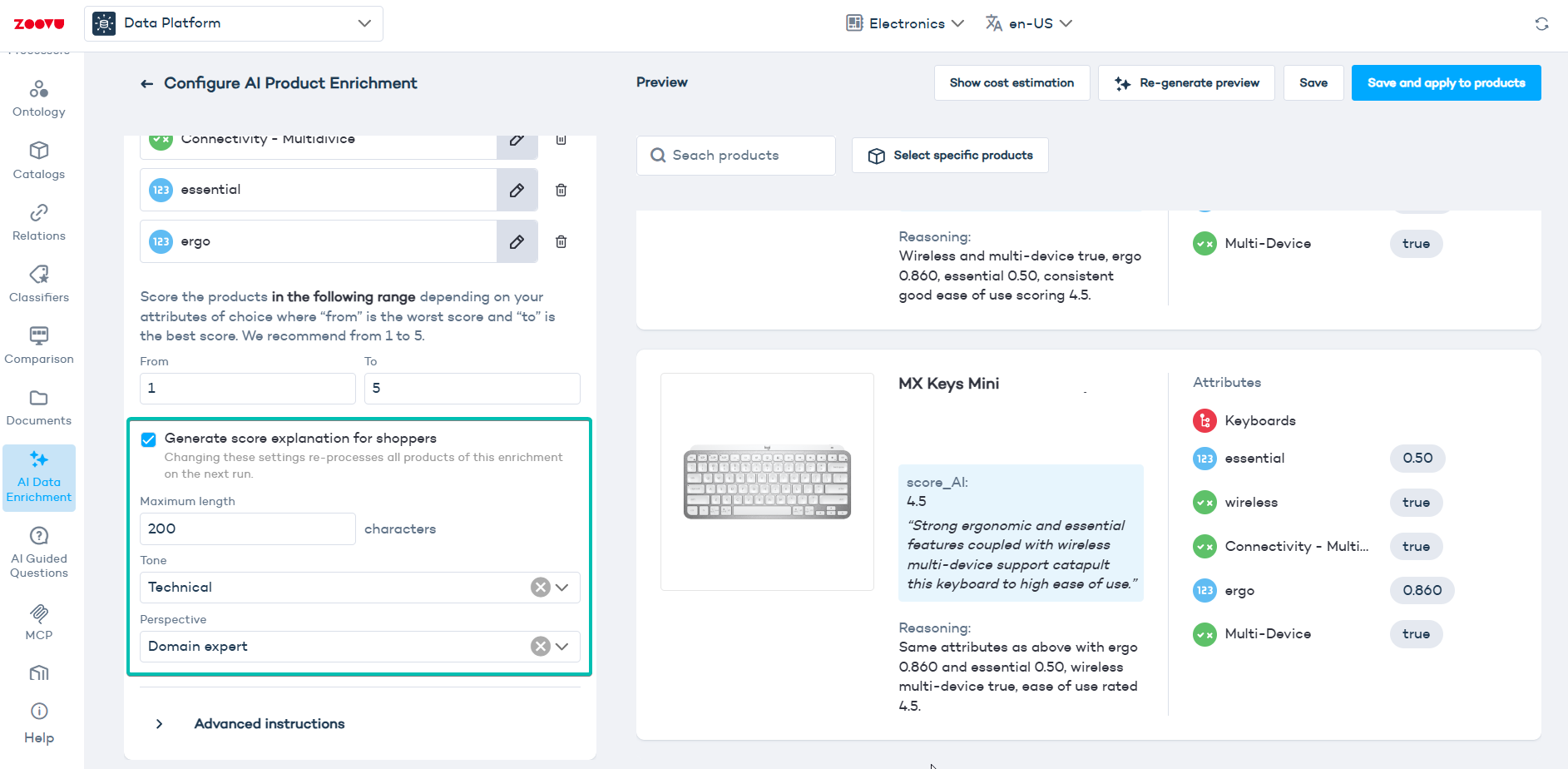Open the Data Platform dropdown
The height and width of the screenshot is (769, 1568).
point(234,23)
